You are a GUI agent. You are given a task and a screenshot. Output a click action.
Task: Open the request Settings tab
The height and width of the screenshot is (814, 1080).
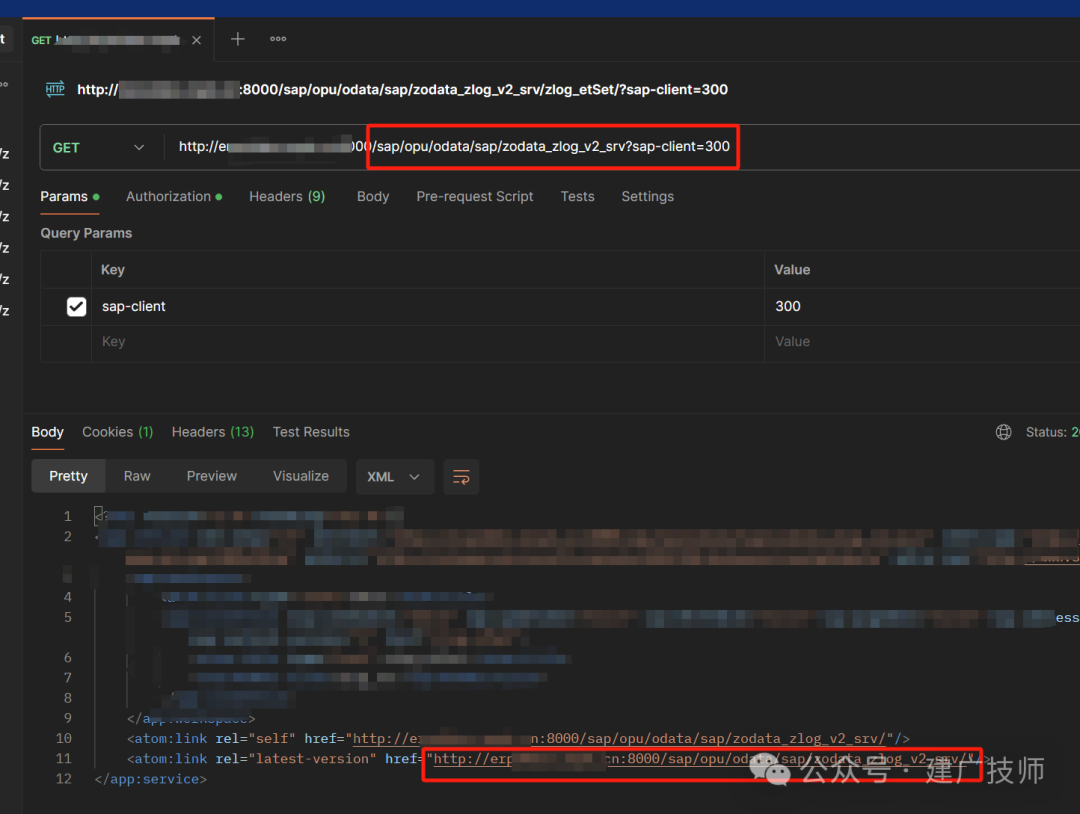pos(647,197)
